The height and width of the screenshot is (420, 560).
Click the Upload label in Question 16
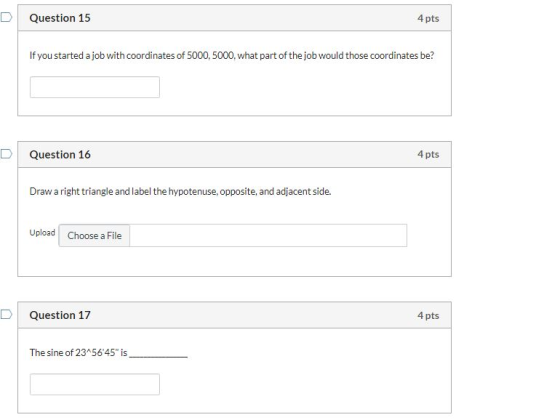click(x=42, y=233)
